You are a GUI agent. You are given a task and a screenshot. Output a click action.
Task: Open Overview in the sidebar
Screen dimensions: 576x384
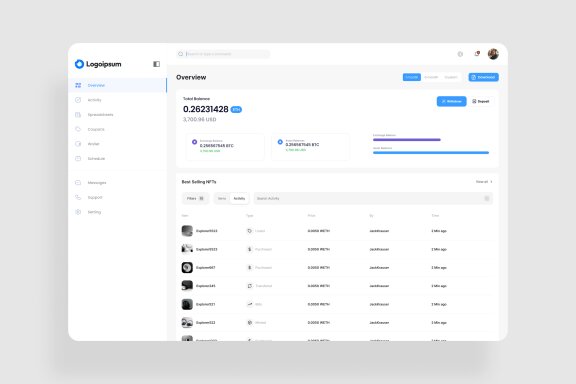(118, 85)
